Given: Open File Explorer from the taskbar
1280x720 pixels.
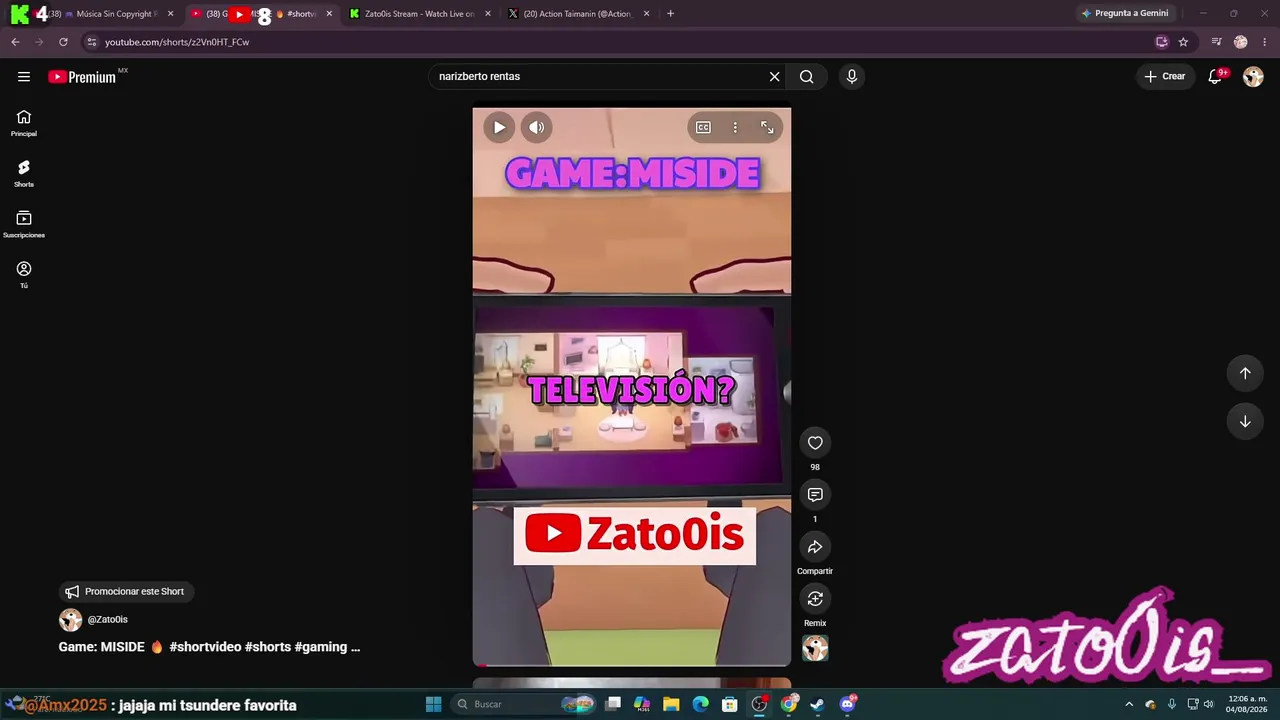Looking at the screenshot, I should coord(671,704).
